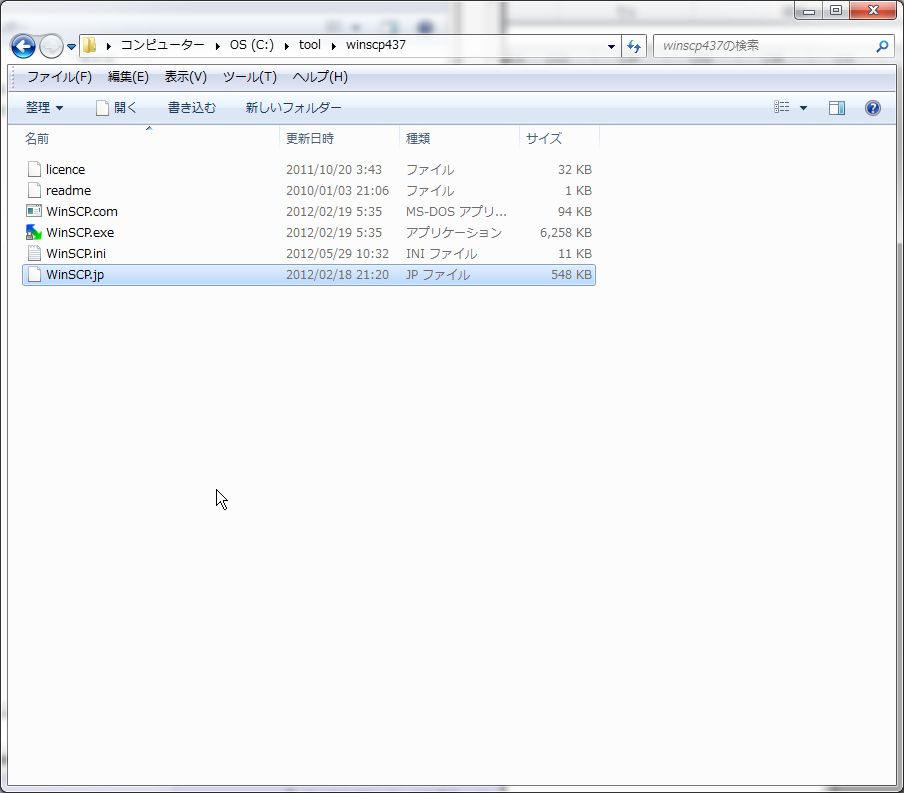Image resolution: width=904 pixels, height=793 pixels.
Task: Open the 編集(E) menu
Action: (x=128, y=77)
